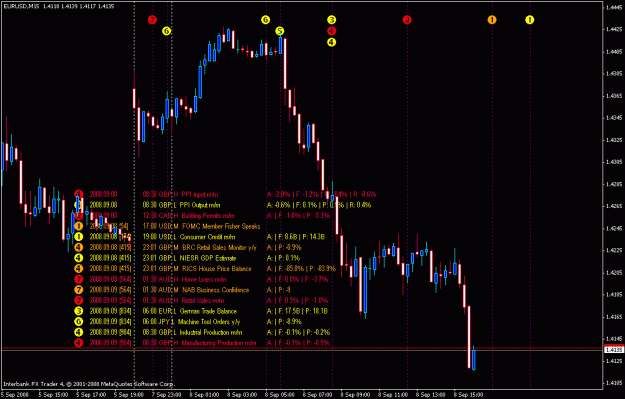The height and width of the screenshot is (399, 625).
Task: Select the 'Manufacturing Production m/m' event text
Action: click(219, 343)
